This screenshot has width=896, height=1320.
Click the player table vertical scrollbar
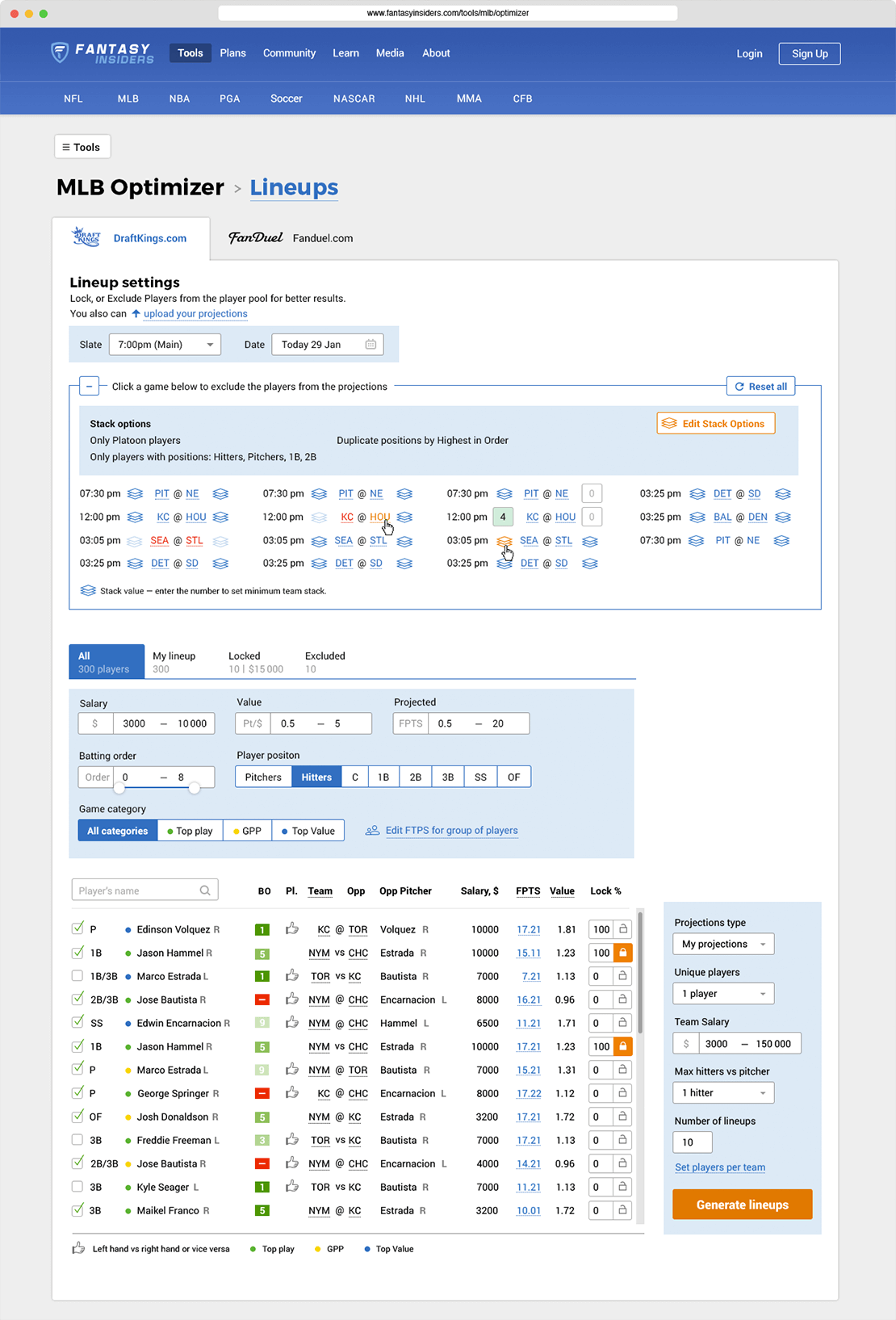[x=640, y=973]
